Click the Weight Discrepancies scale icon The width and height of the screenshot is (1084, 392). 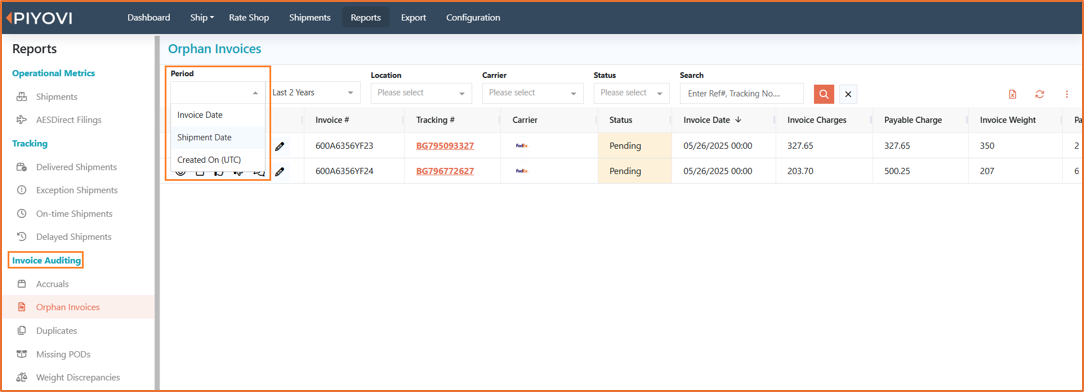click(x=21, y=377)
